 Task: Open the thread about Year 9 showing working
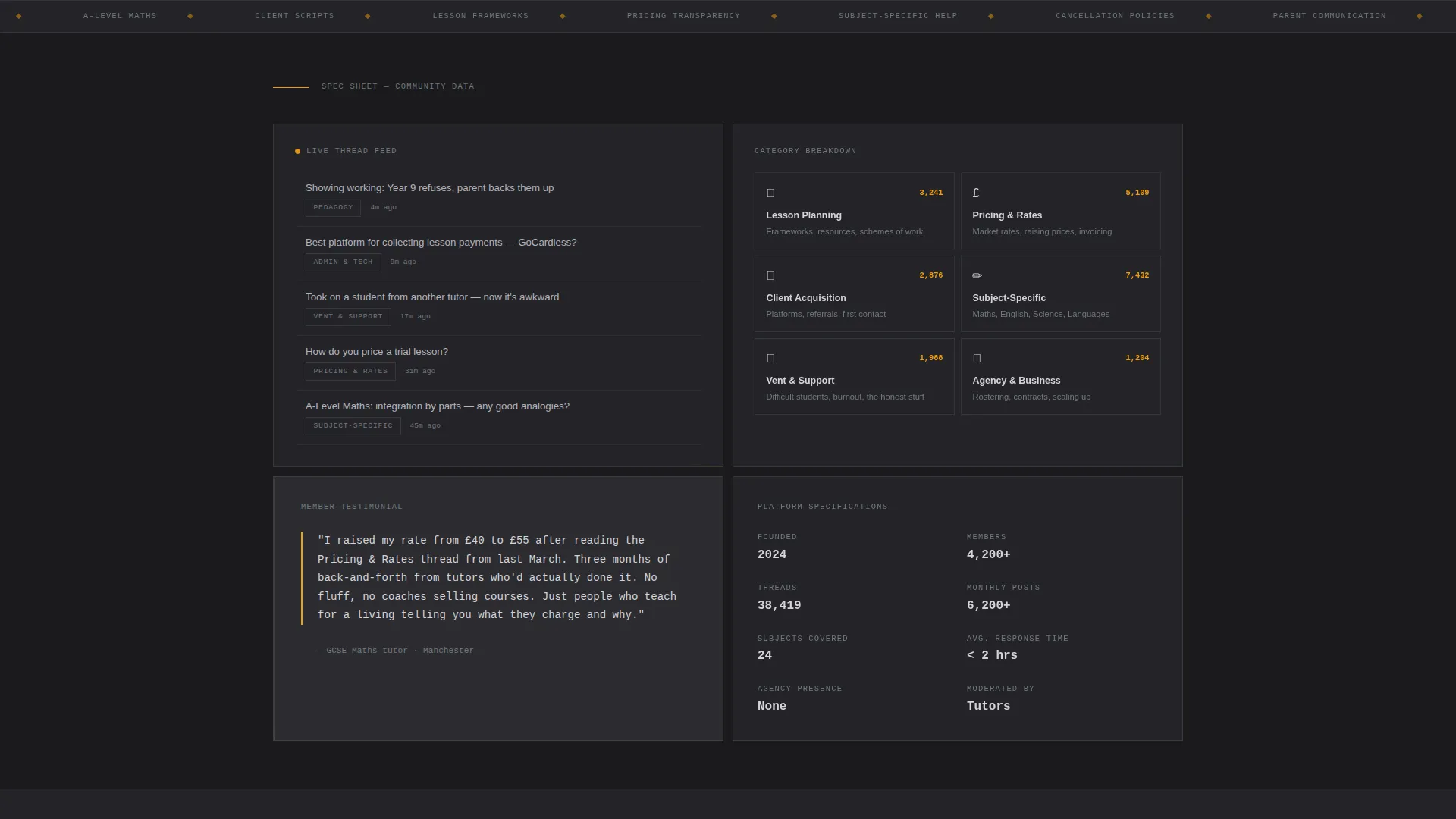coord(429,188)
